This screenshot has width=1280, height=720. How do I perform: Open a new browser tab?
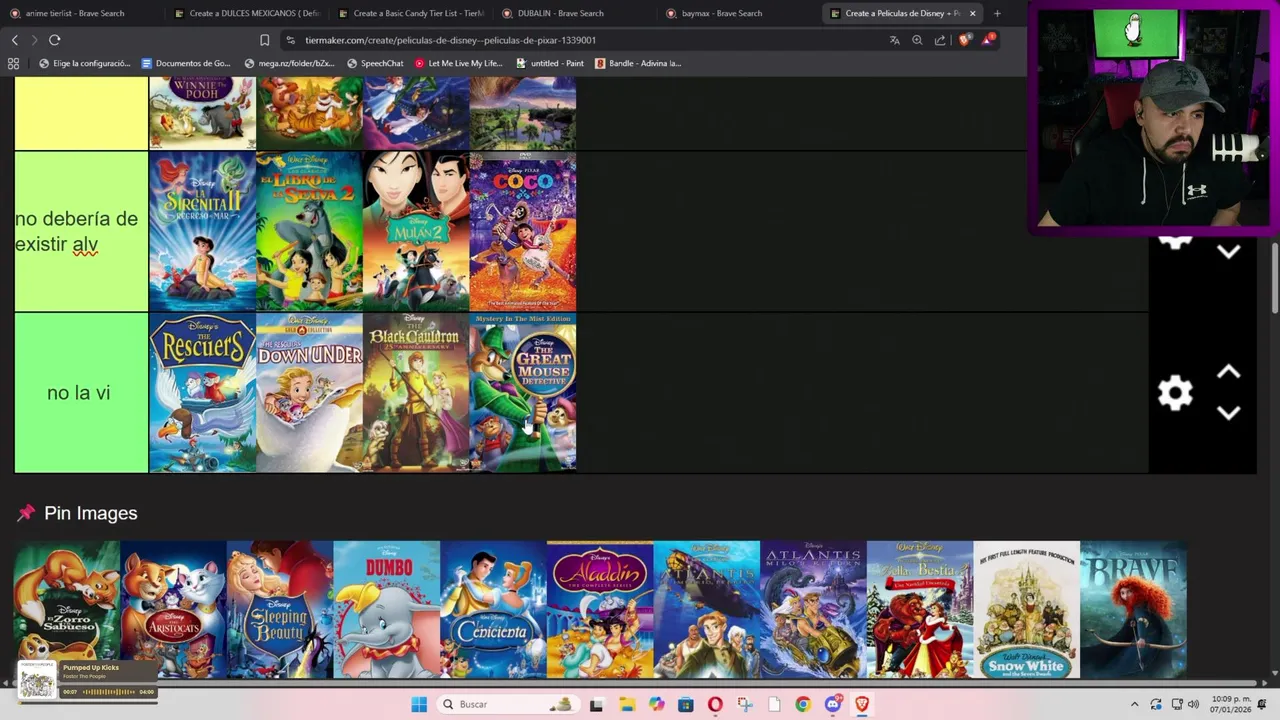click(997, 13)
